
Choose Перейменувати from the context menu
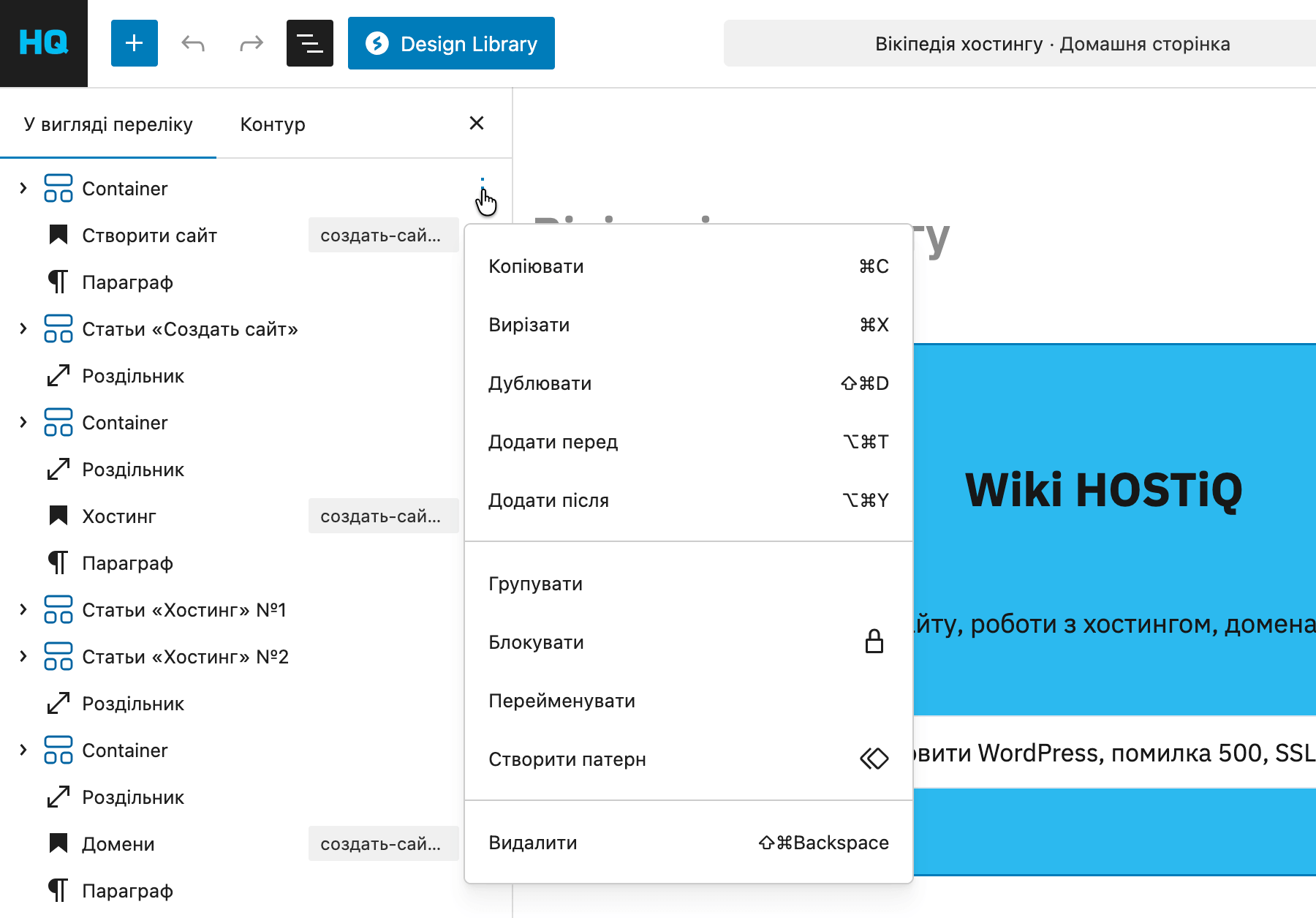tap(689, 701)
